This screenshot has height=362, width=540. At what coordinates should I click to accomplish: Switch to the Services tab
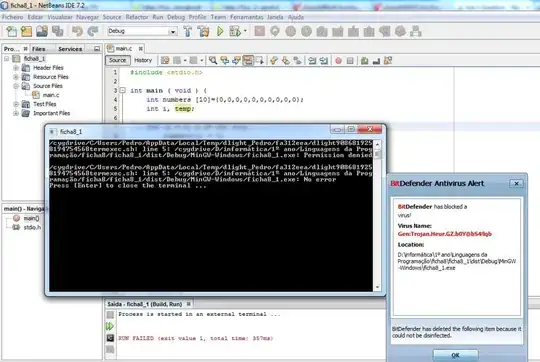pyautogui.click(x=70, y=49)
